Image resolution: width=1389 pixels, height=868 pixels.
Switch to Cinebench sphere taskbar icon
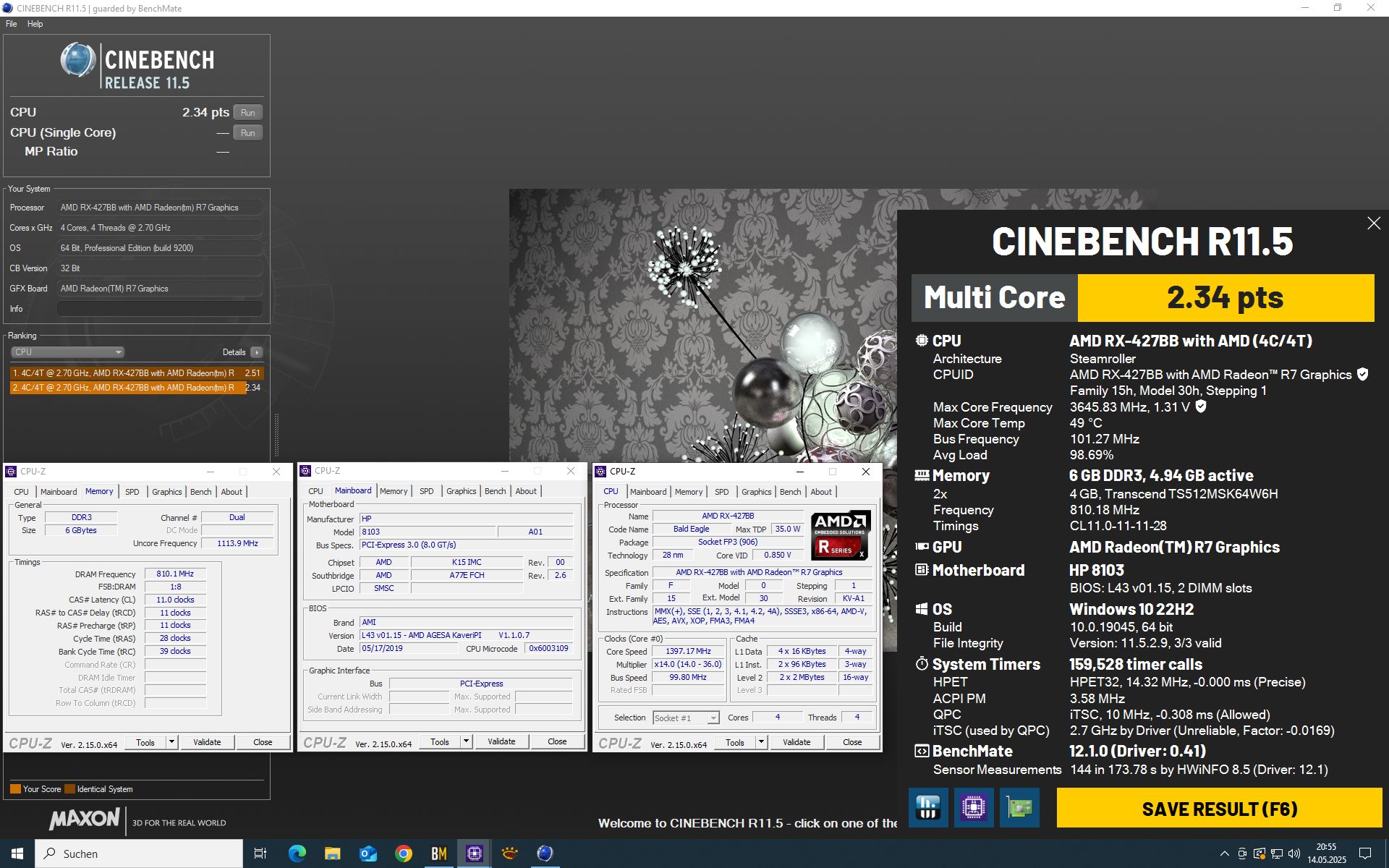[545, 854]
